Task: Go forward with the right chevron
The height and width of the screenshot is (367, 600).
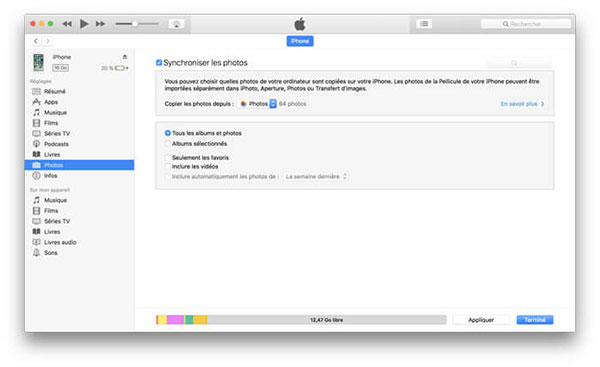Action: pyautogui.click(x=48, y=41)
